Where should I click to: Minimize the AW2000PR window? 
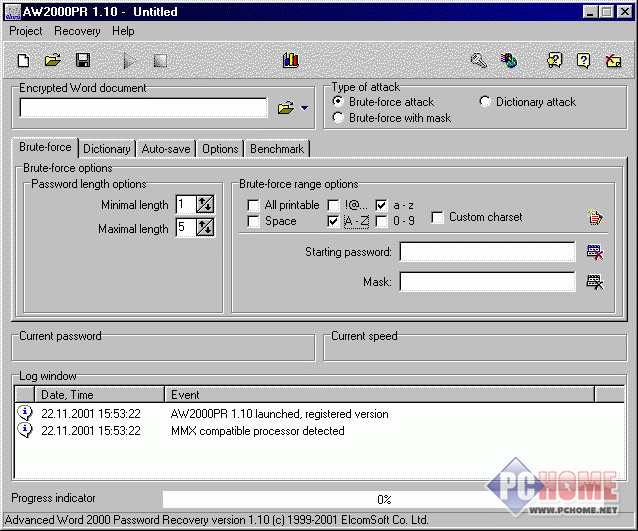(590, 12)
